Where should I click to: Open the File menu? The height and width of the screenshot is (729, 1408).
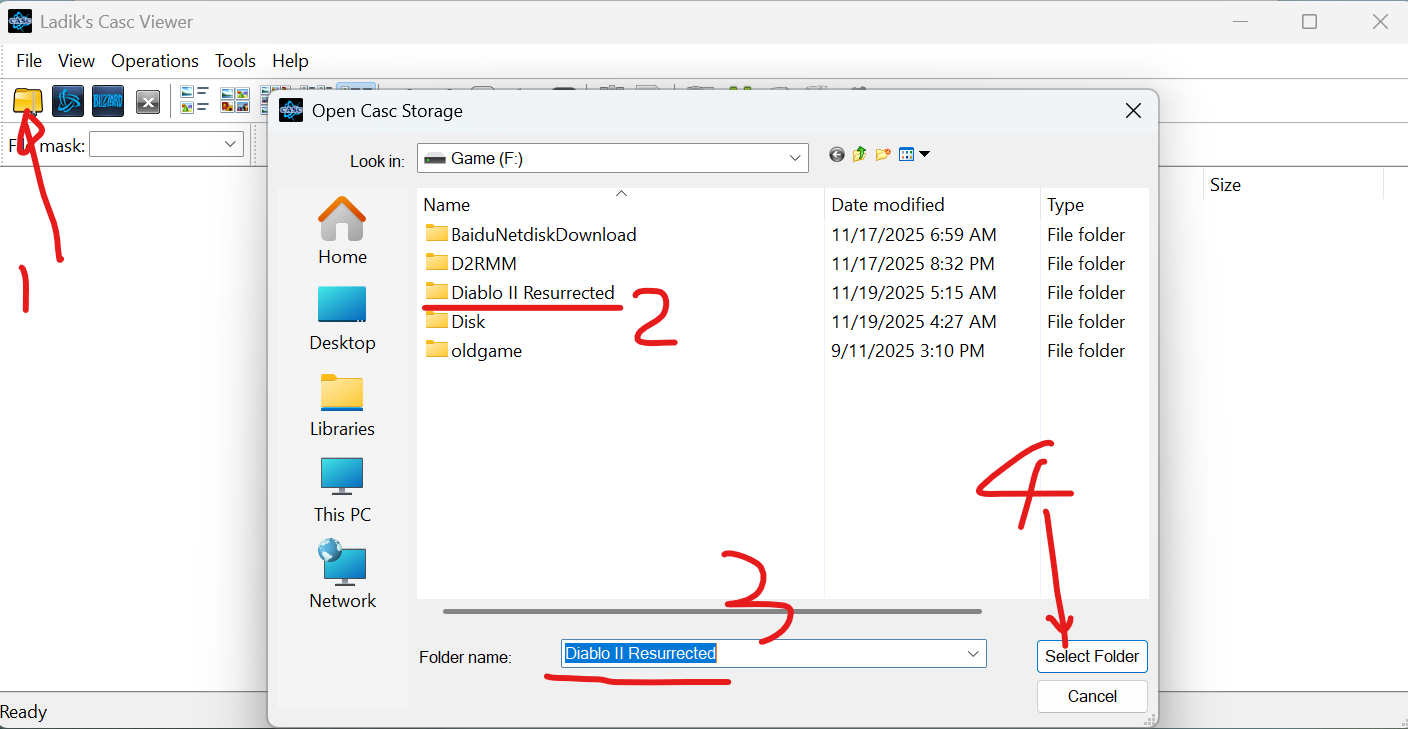[x=29, y=61]
